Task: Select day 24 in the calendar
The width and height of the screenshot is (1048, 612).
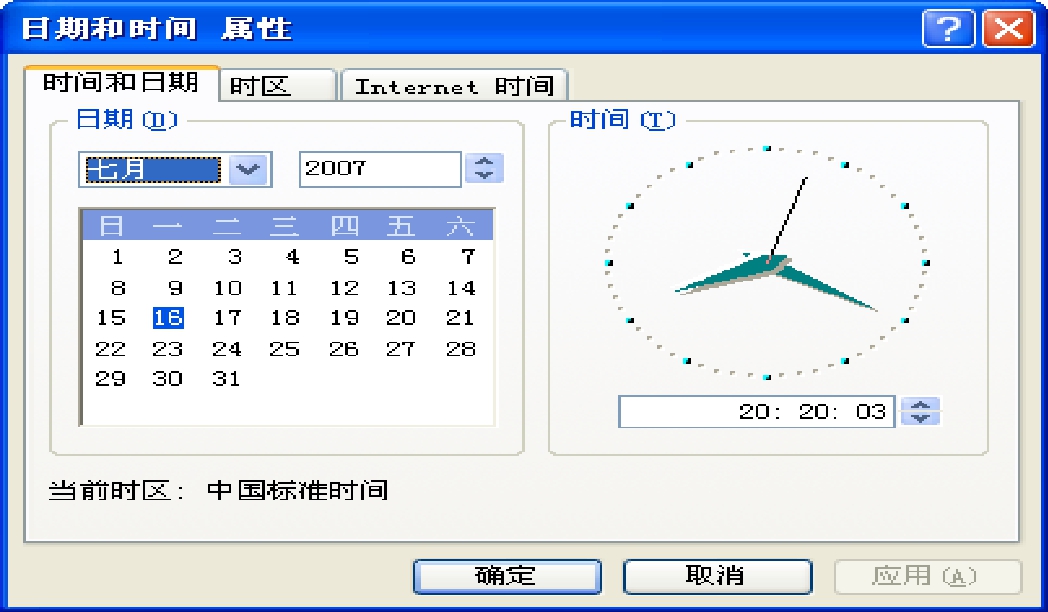Action: [227, 349]
